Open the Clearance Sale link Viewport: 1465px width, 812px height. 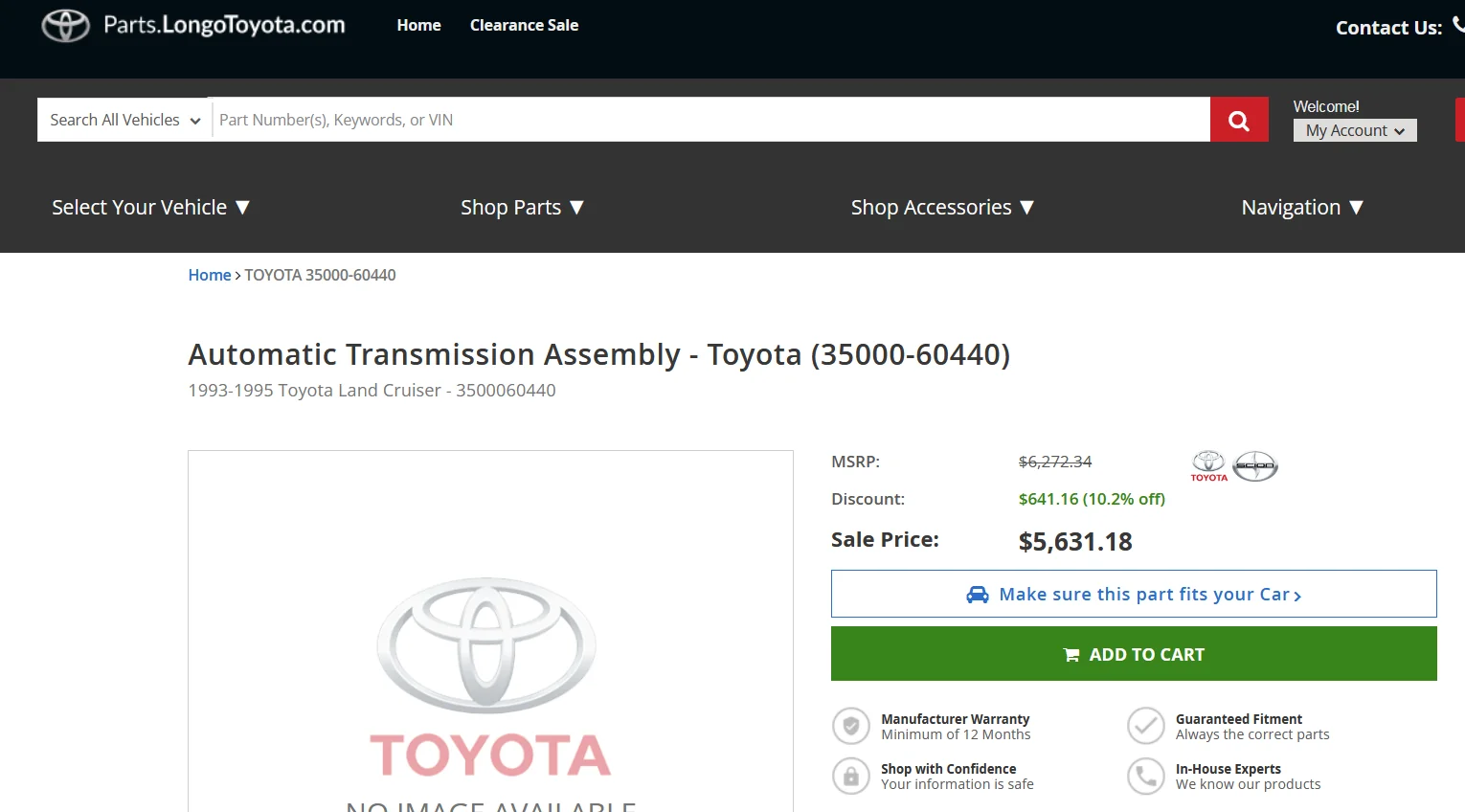[524, 25]
